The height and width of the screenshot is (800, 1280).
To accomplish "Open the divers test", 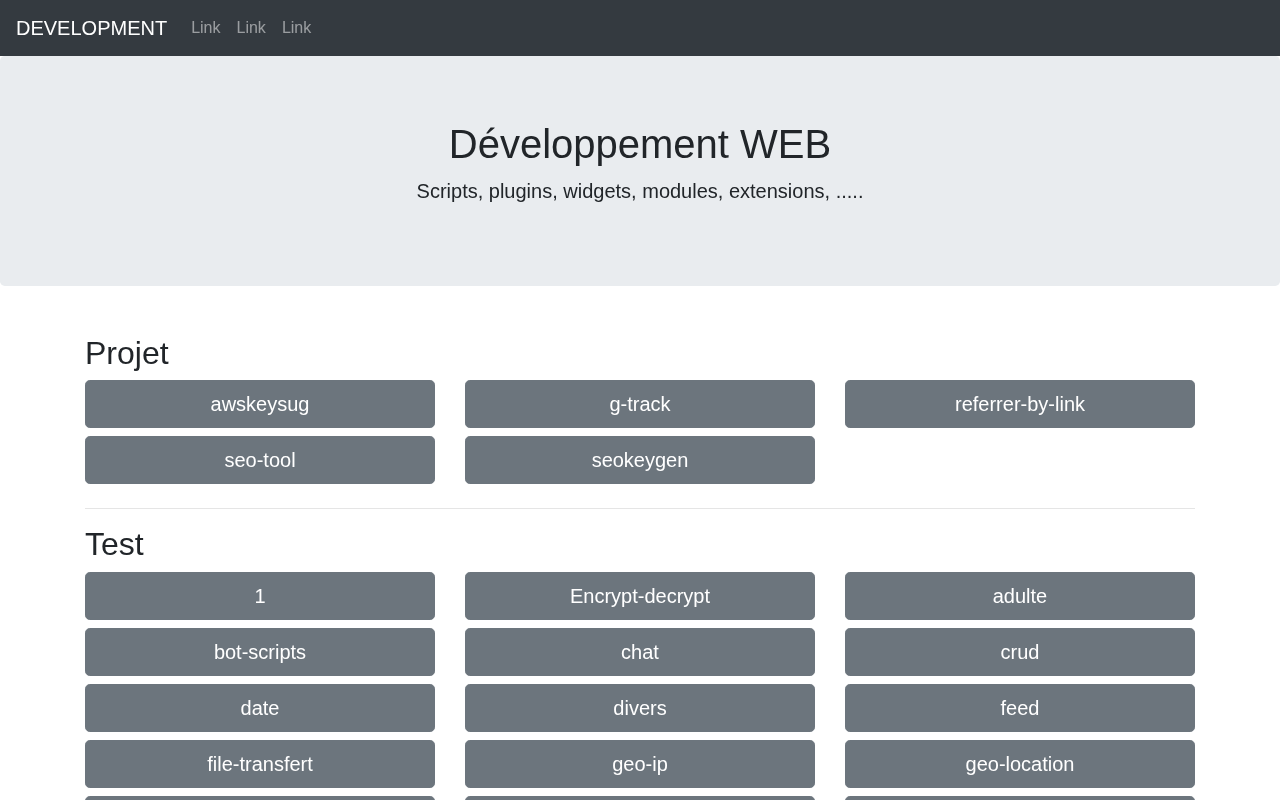I will pyautogui.click(x=640, y=708).
